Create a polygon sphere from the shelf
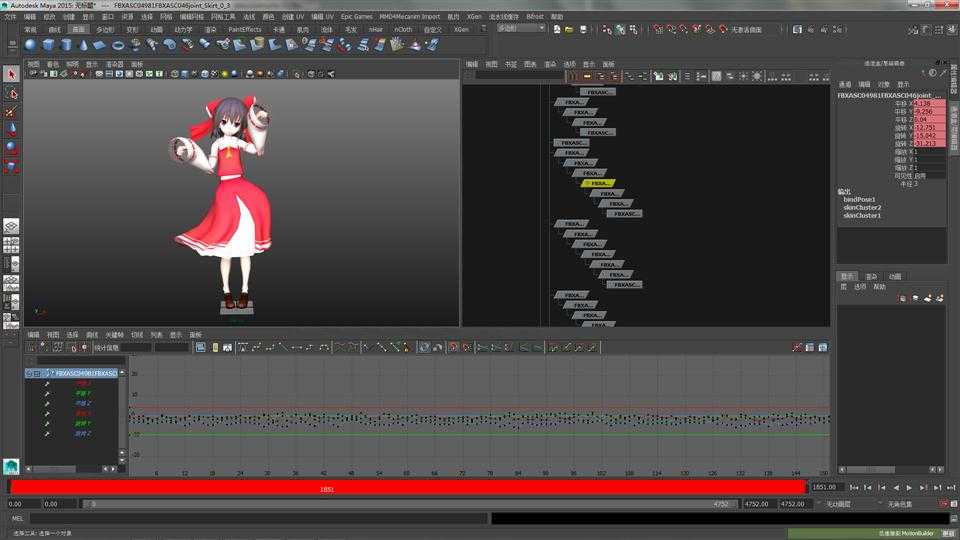This screenshot has width=960, height=540. point(31,45)
